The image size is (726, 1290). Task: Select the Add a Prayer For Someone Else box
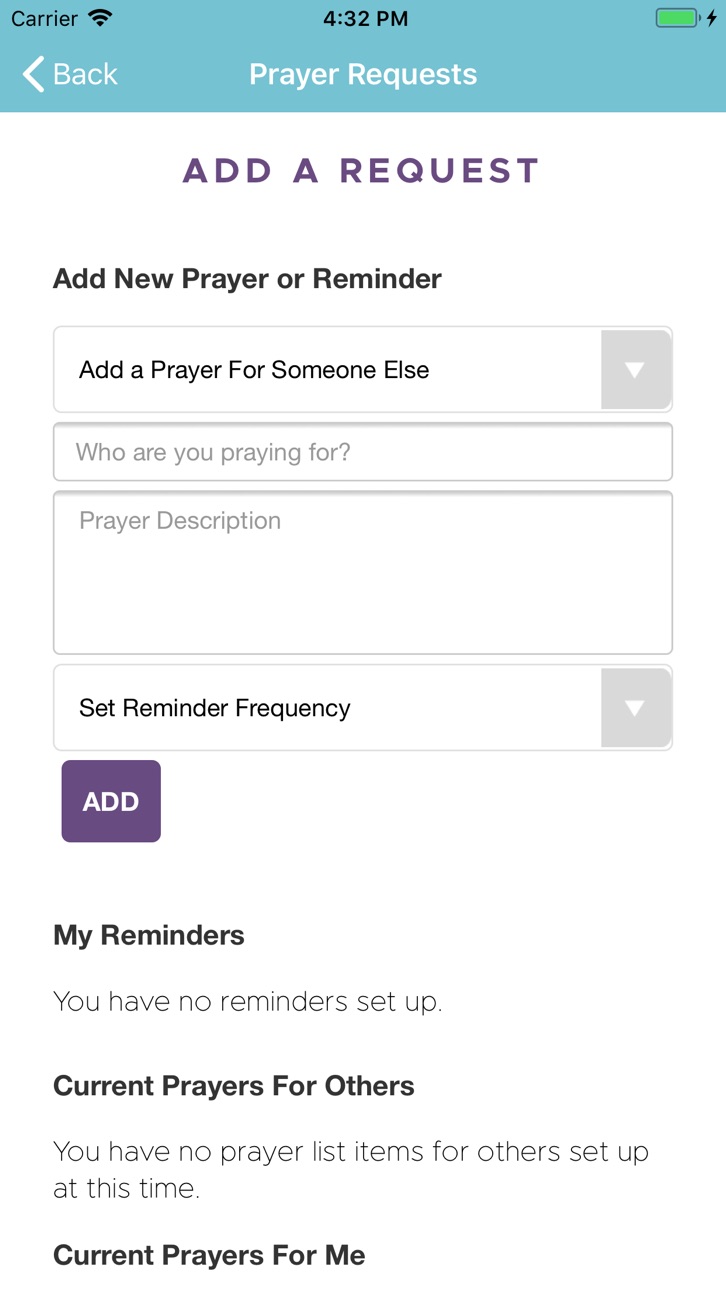pyautogui.click(x=363, y=370)
